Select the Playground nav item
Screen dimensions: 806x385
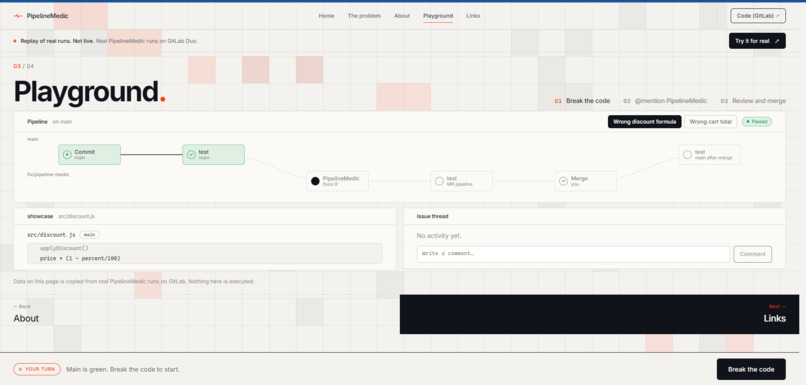(x=438, y=16)
